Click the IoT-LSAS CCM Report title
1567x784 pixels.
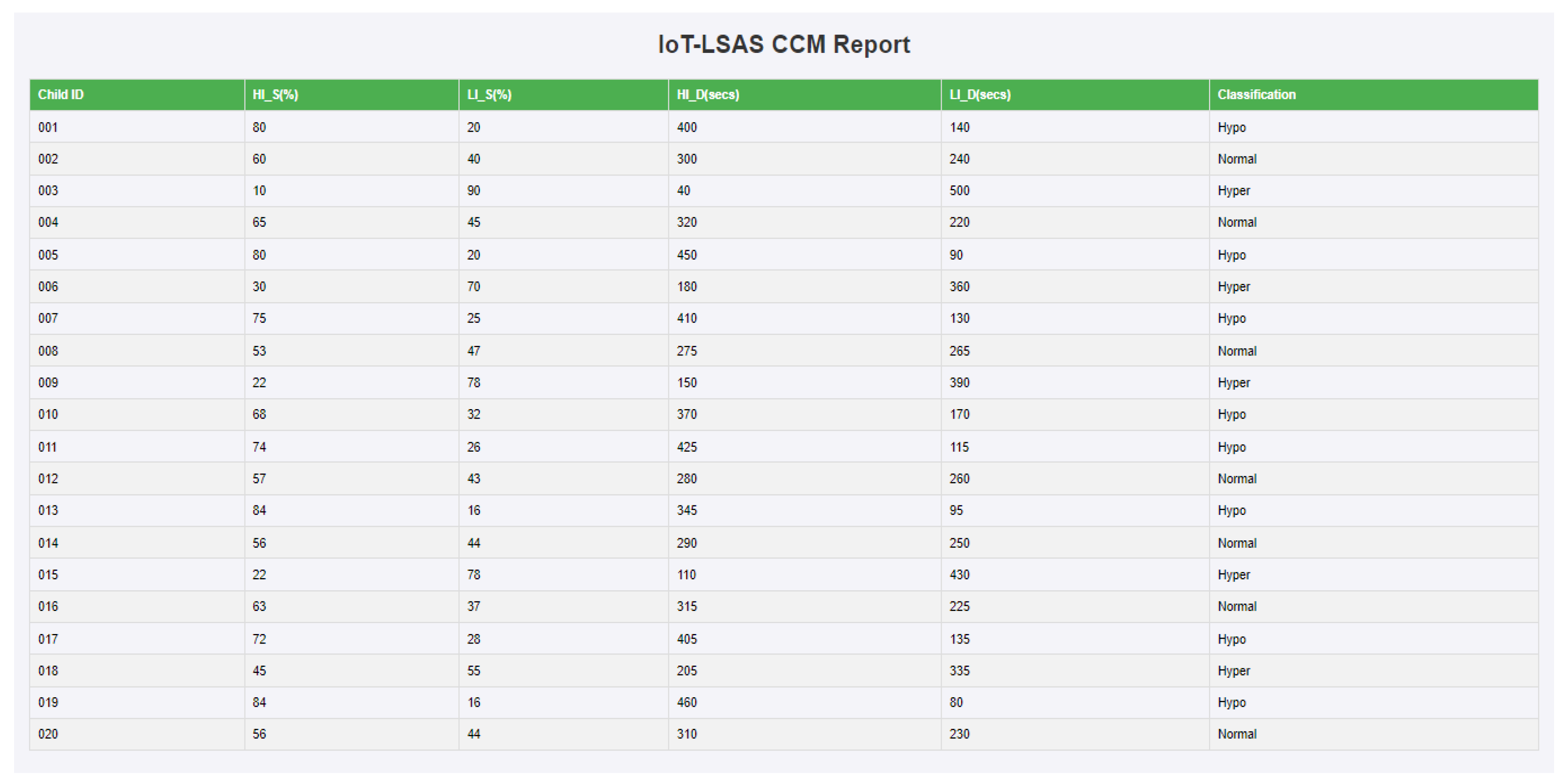tap(784, 45)
